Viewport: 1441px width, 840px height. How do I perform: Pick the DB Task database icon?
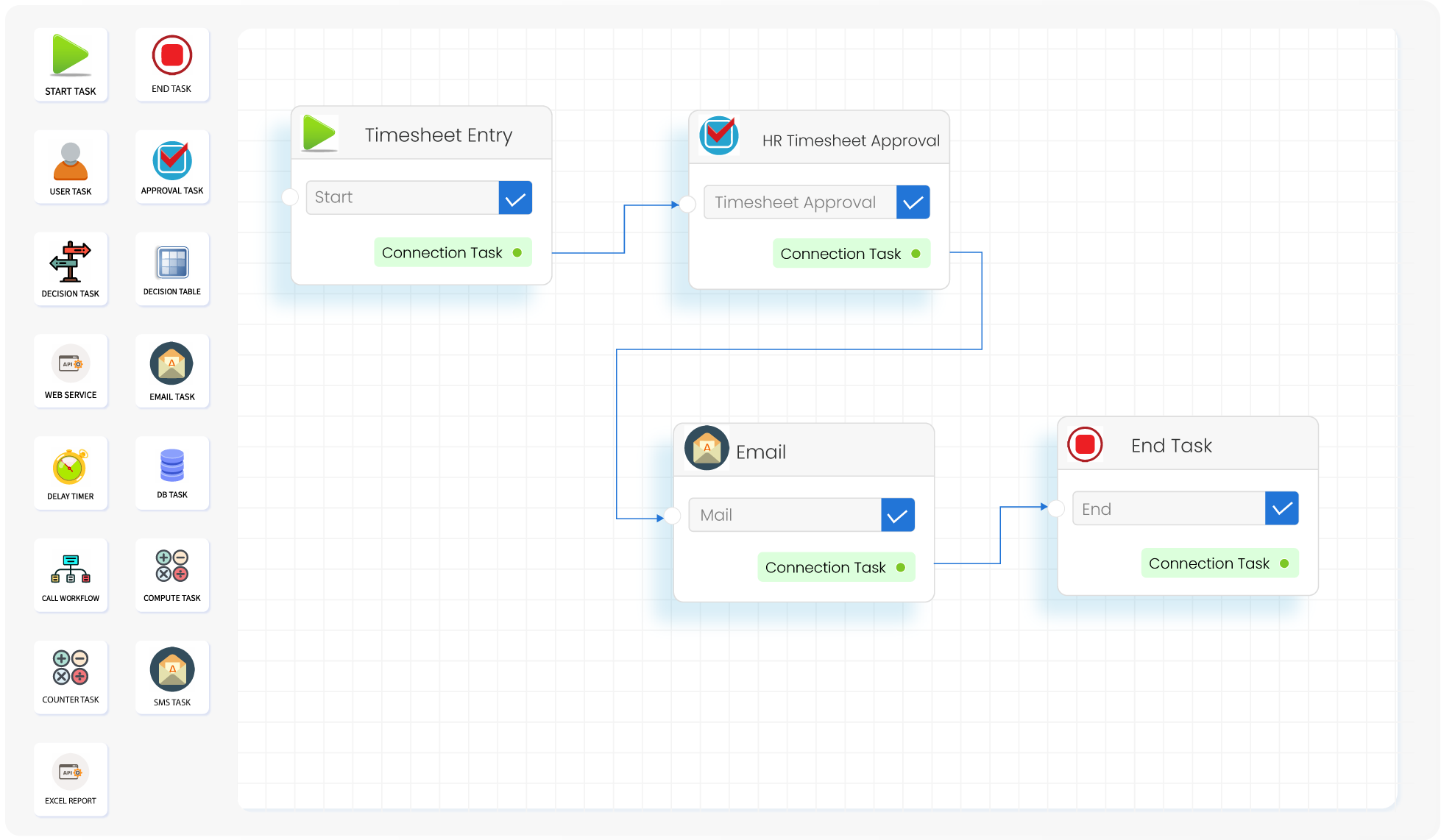pos(172,466)
